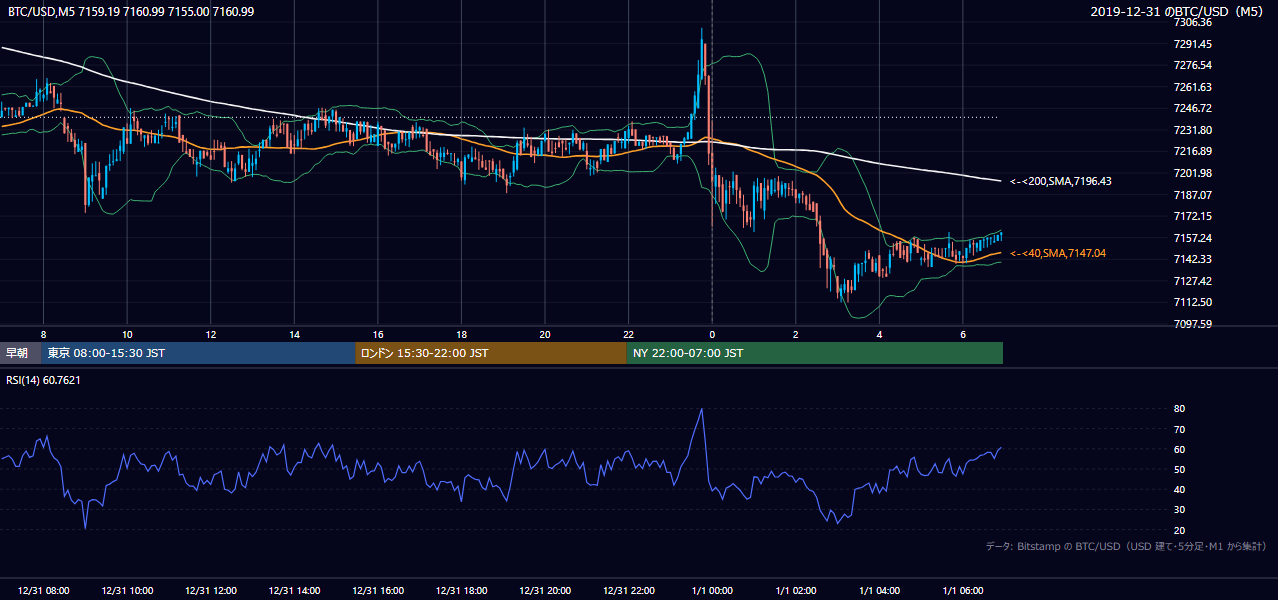Click the 12/31 08:00 date label
The height and width of the screenshot is (600, 1278).
pos(44,591)
